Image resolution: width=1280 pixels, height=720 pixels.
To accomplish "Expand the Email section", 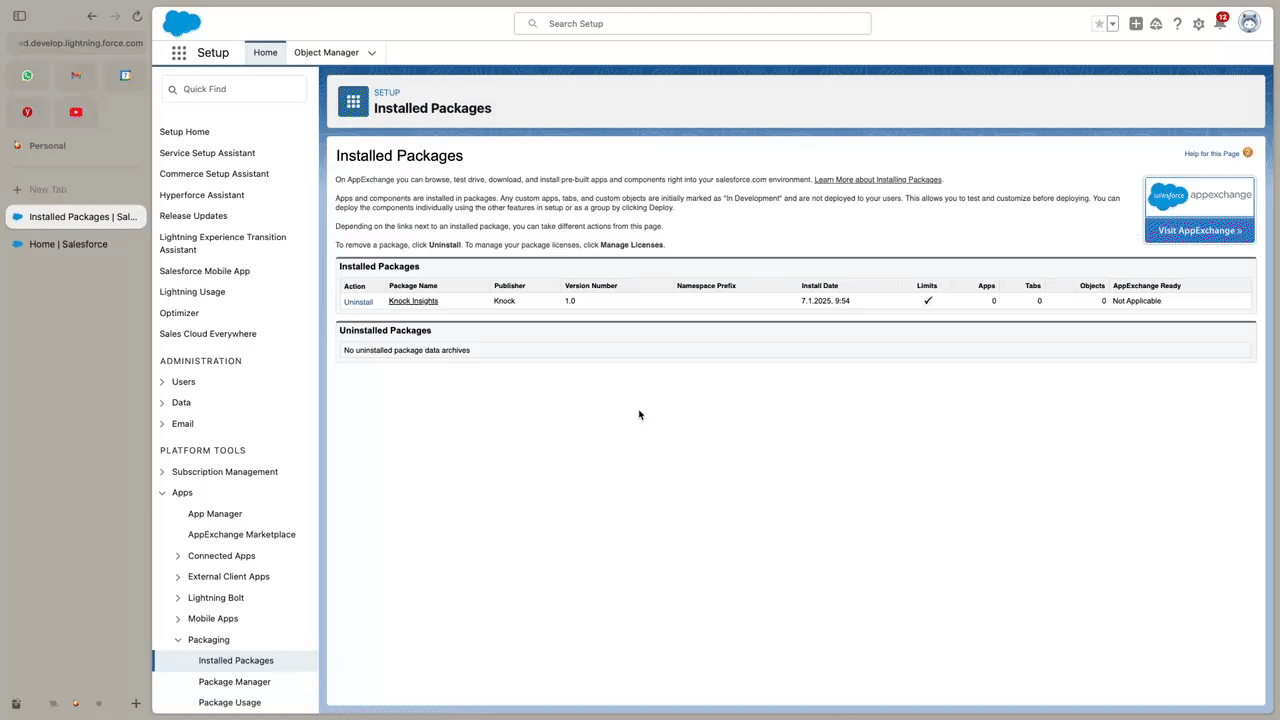I will [163, 424].
